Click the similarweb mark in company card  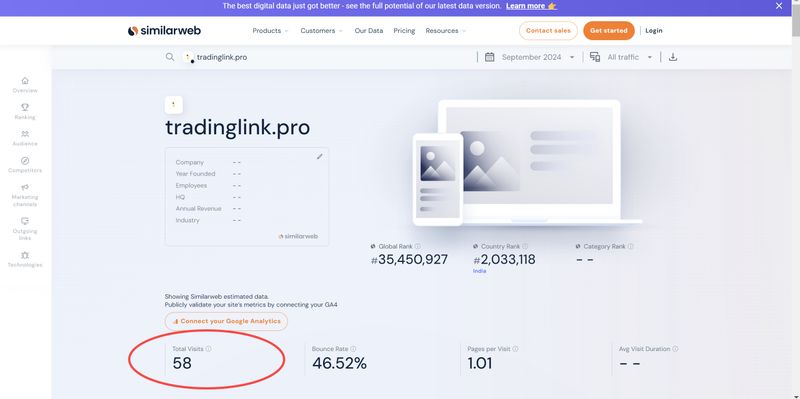(x=298, y=236)
